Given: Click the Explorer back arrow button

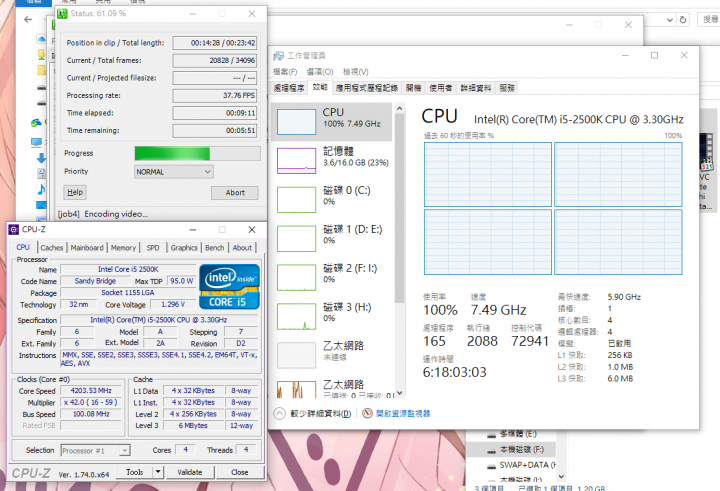Looking at the screenshot, I should 28,19.
